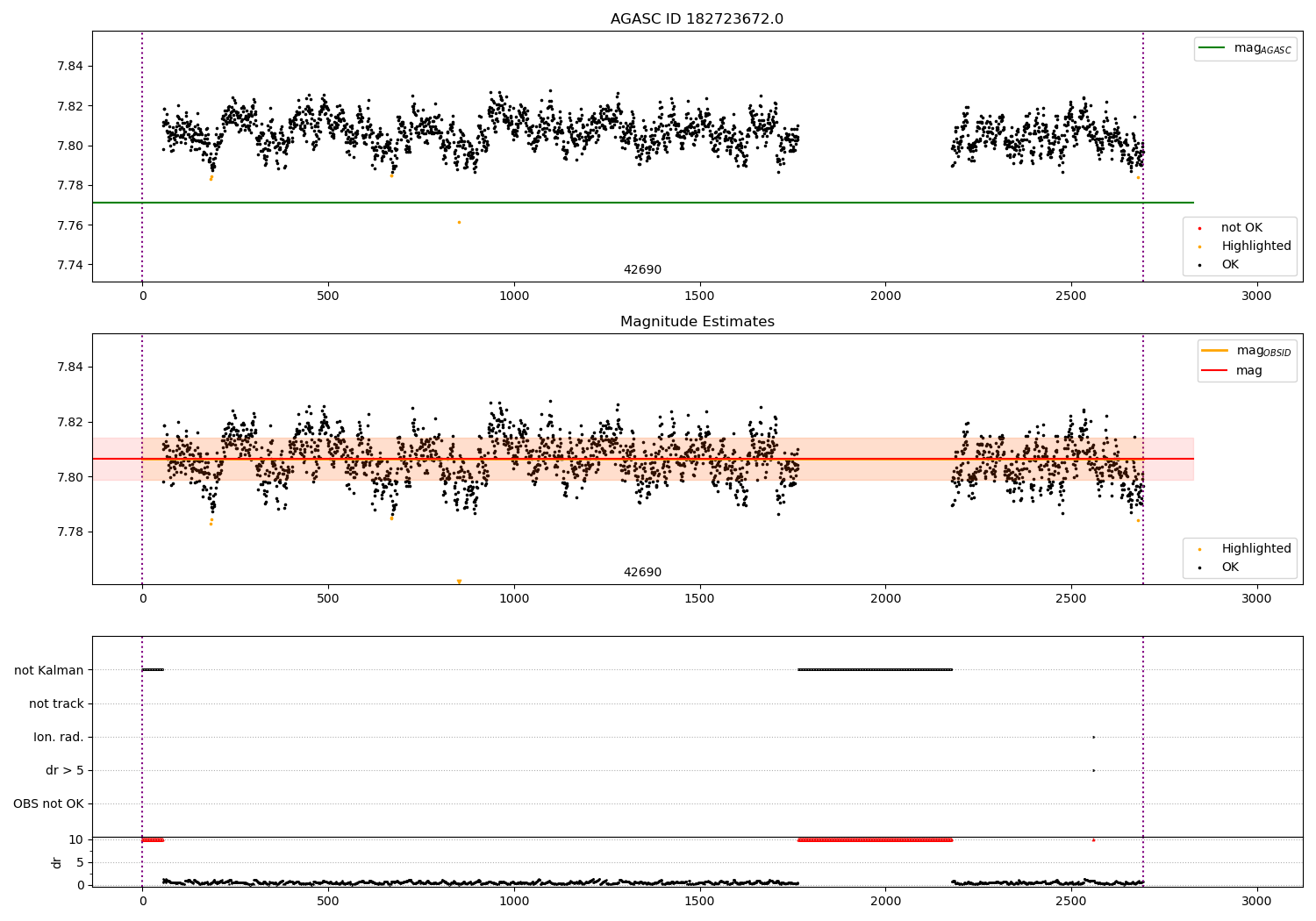Image resolution: width=1316 pixels, height=921 pixels.
Task: Click the single dot on the Ion. rad. row
Action: pos(1093,737)
